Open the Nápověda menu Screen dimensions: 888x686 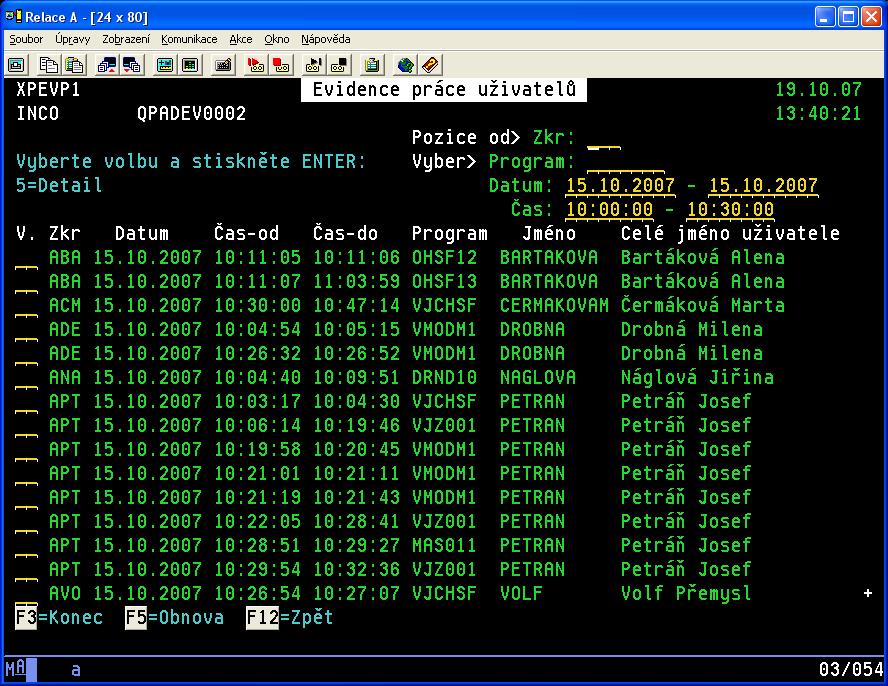pyautogui.click(x=326, y=39)
